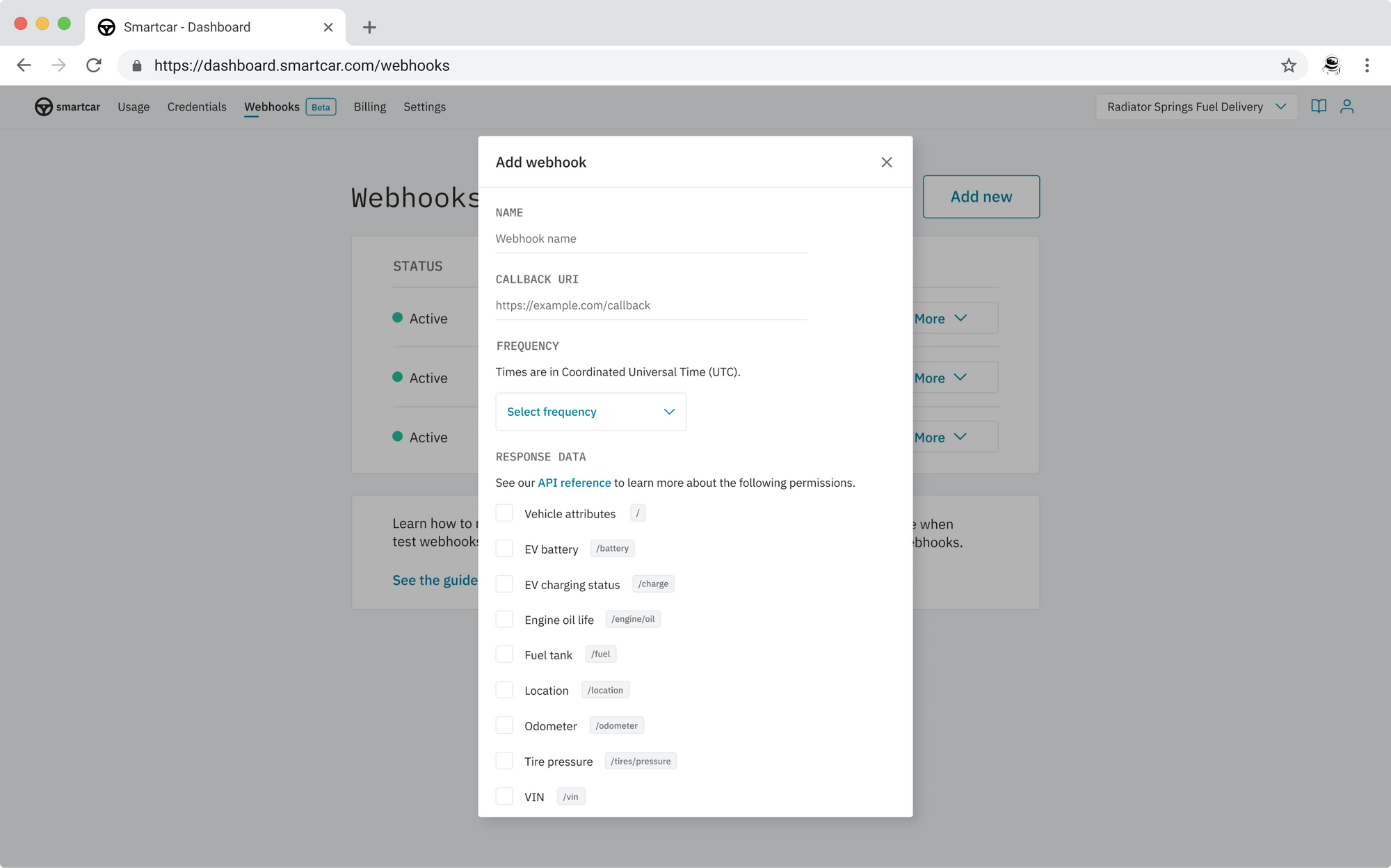Switch to the Billing tab
Viewport: 1391px width, 868px height.
tap(369, 106)
